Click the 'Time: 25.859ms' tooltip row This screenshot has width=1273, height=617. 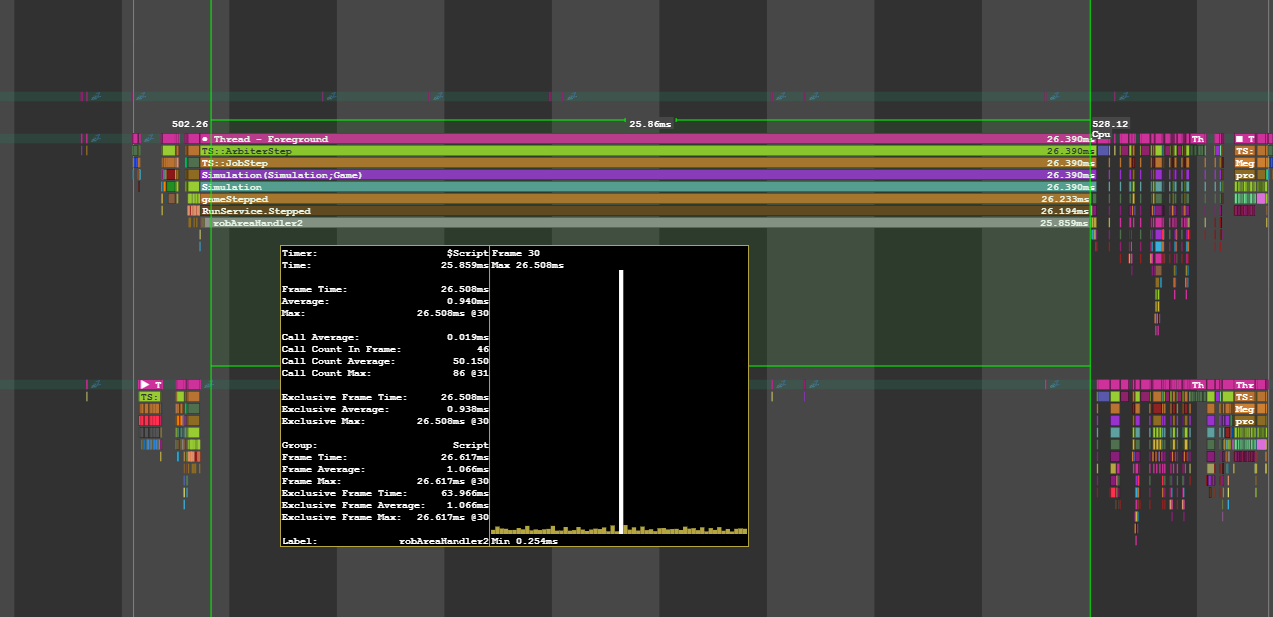385,265
